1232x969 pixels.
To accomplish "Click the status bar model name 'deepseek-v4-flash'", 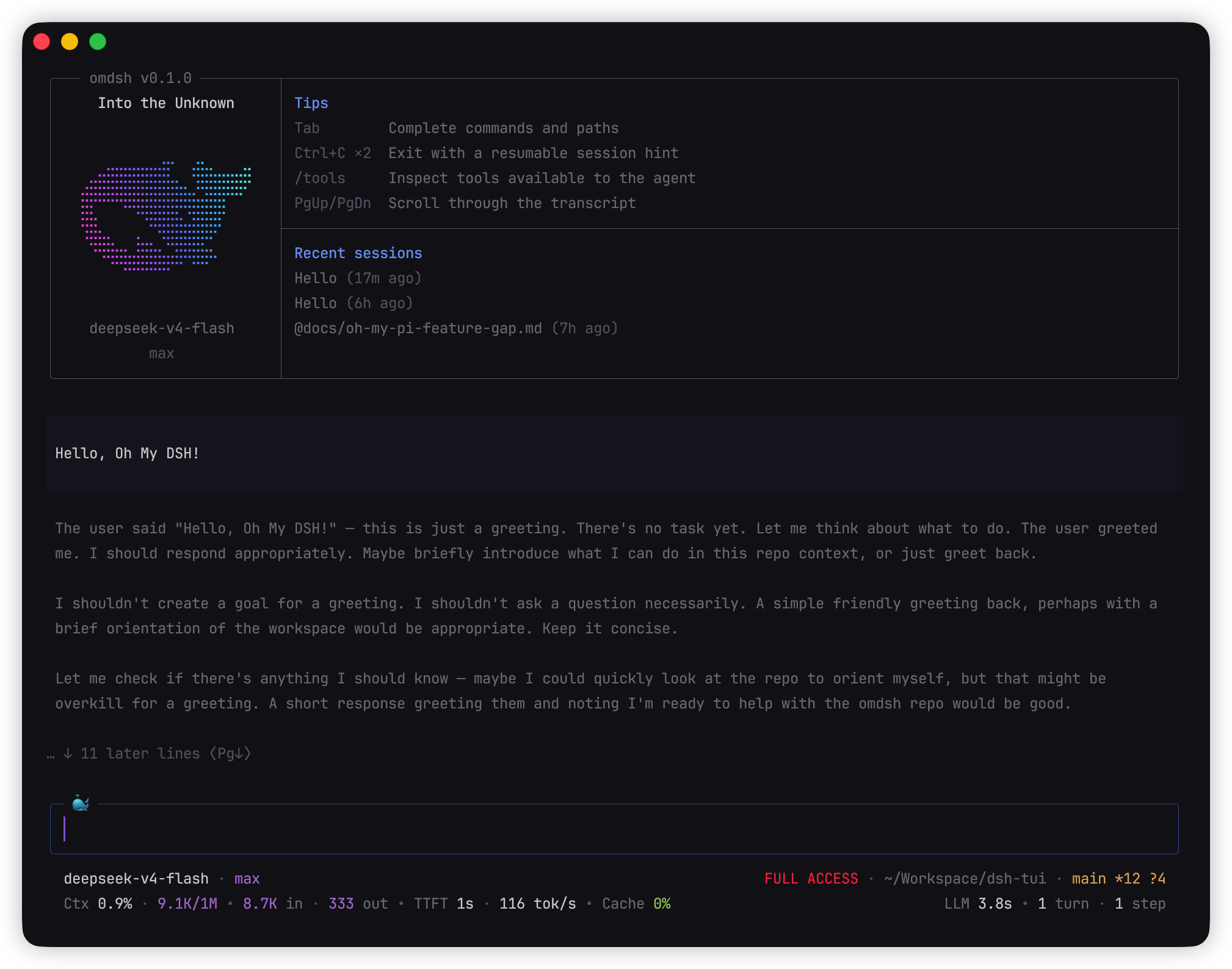I will pos(136,879).
